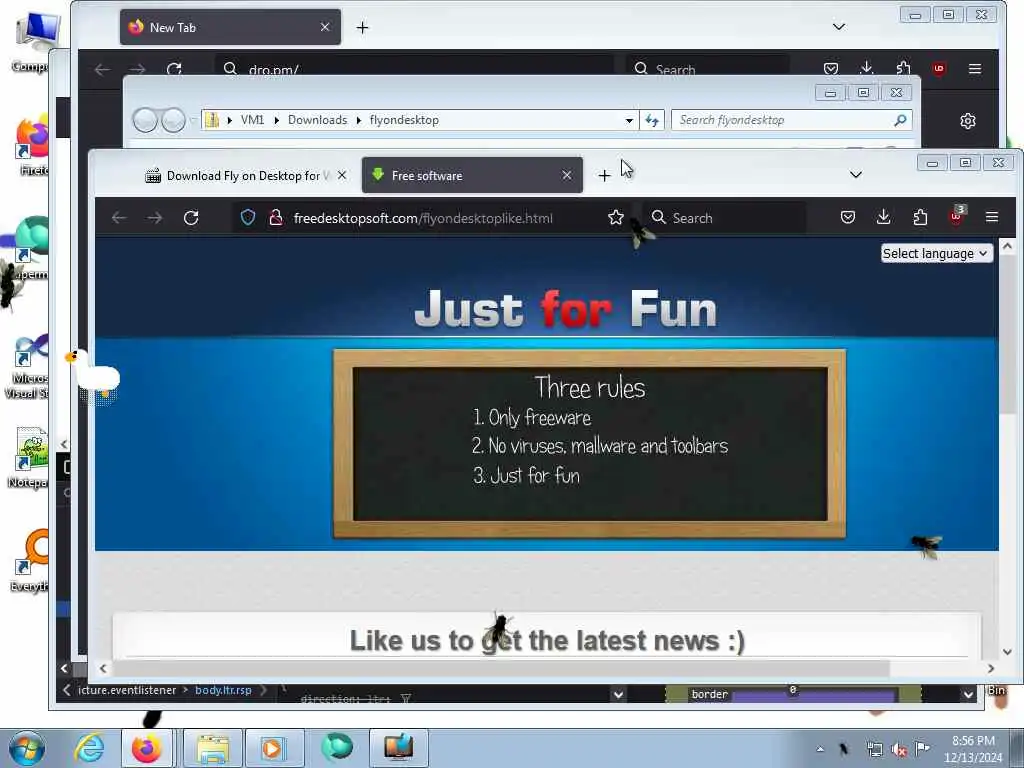
Task: Expand the arrow after VM1 in the breadcrumb
Action: (x=276, y=120)
